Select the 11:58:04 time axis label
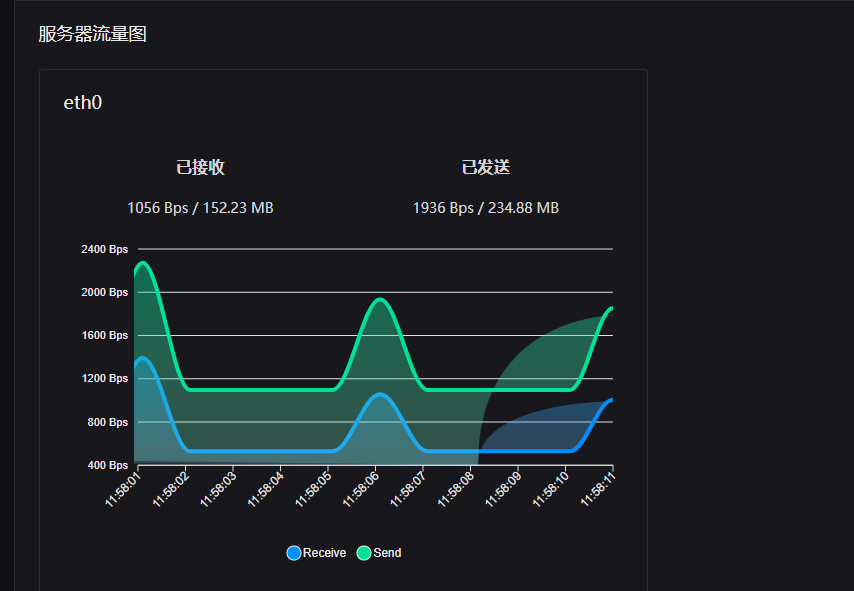 point(266,490)
